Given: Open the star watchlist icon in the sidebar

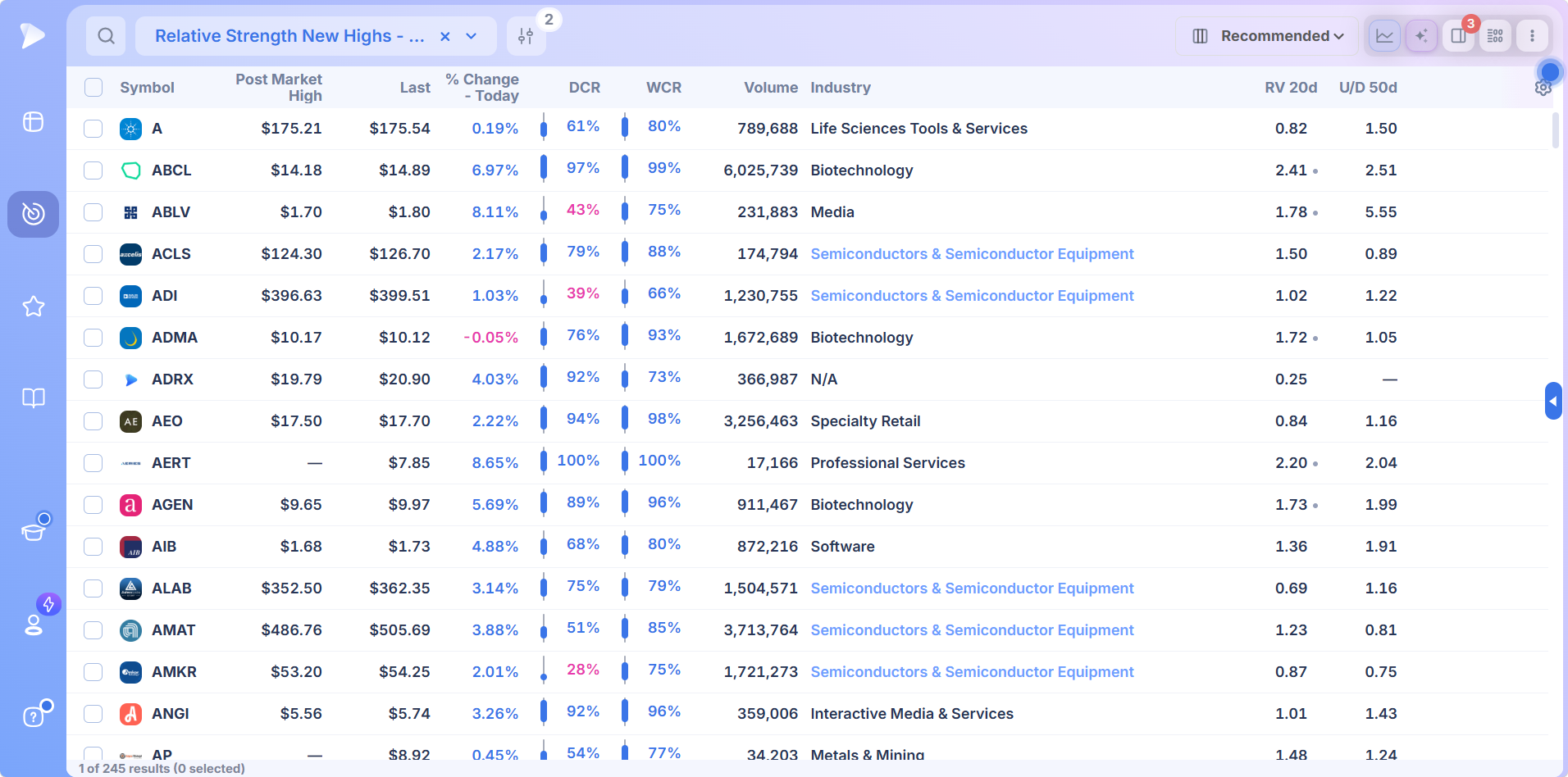Looking at the screenshot, I should tap(33, 307).
